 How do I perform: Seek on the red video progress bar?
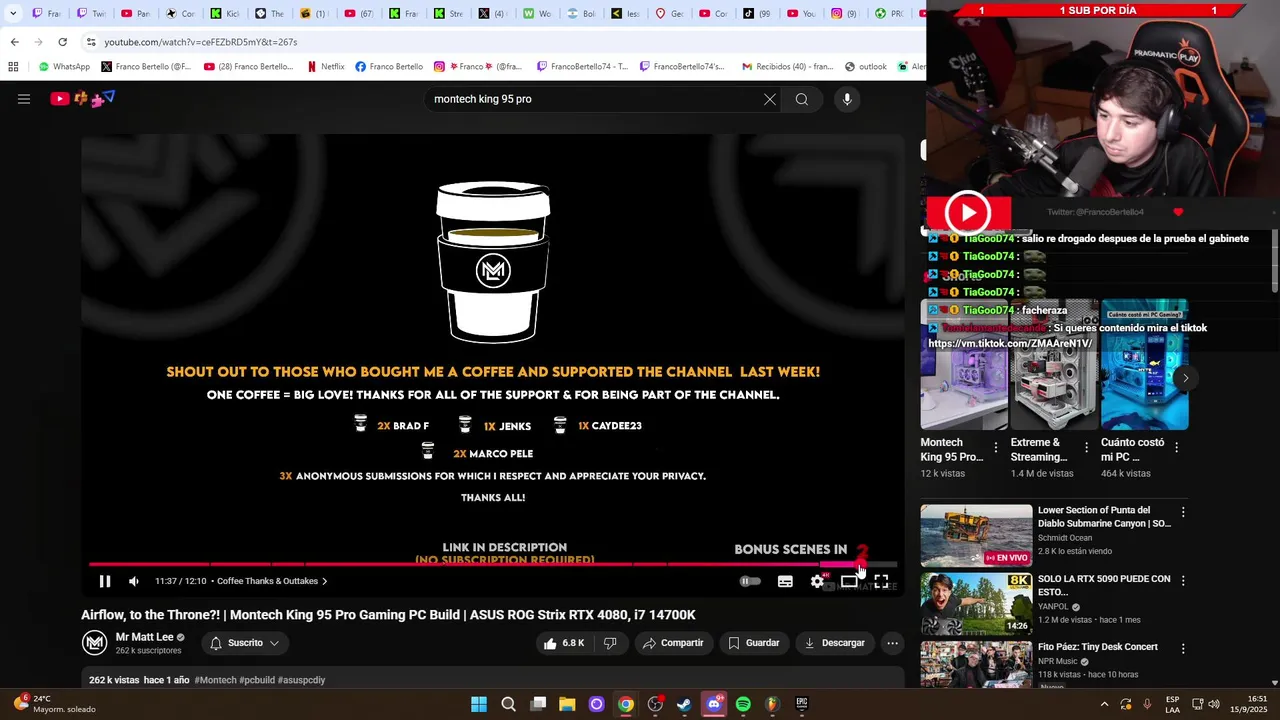(493, 564)
